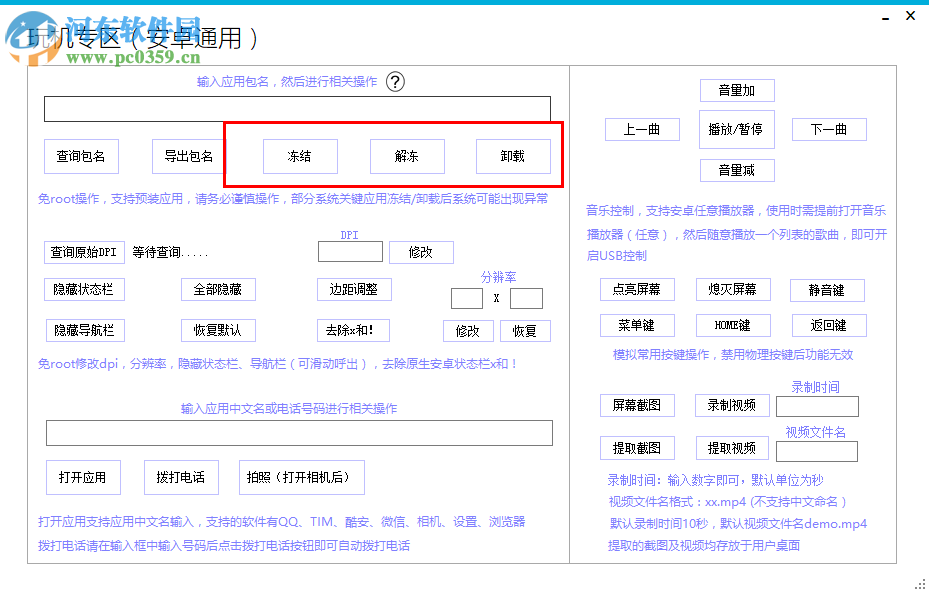The height and width of the screenshot is (593, 929).
Task: Click the 视频文件名 input field
Action: pyautogui.click(x=817, y=451)
